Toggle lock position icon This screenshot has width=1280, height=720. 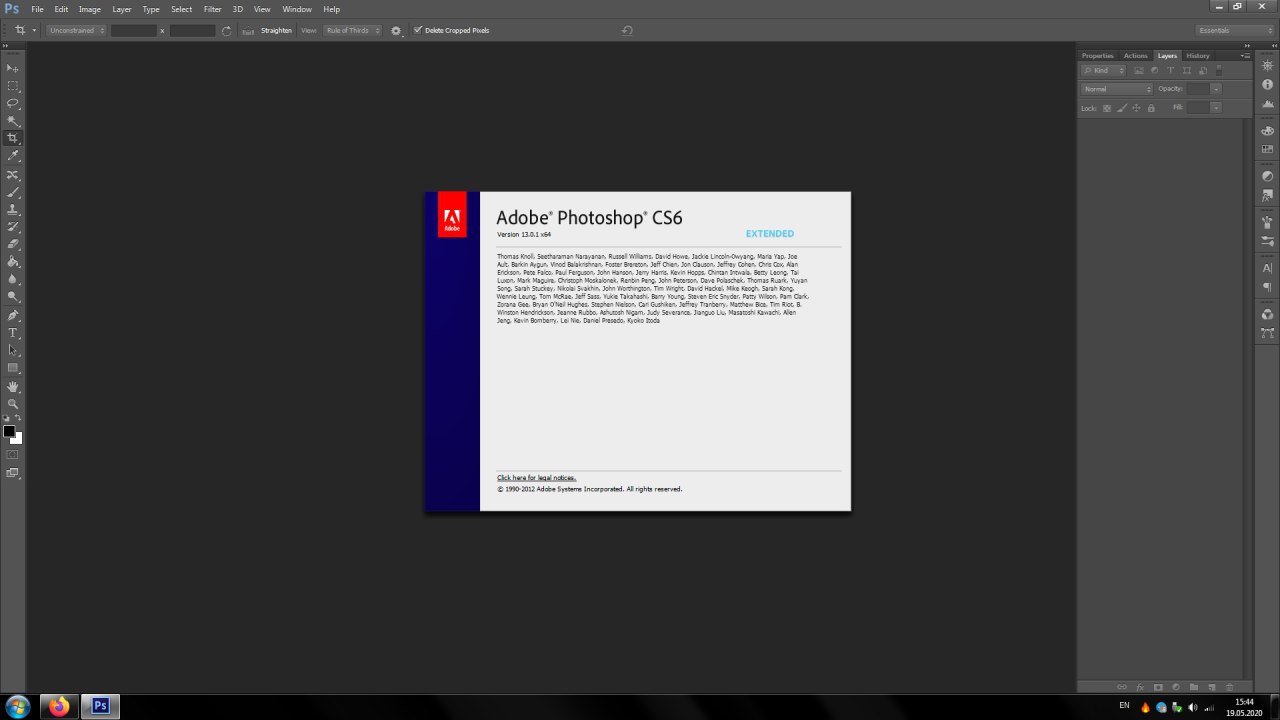[1136, 108]
